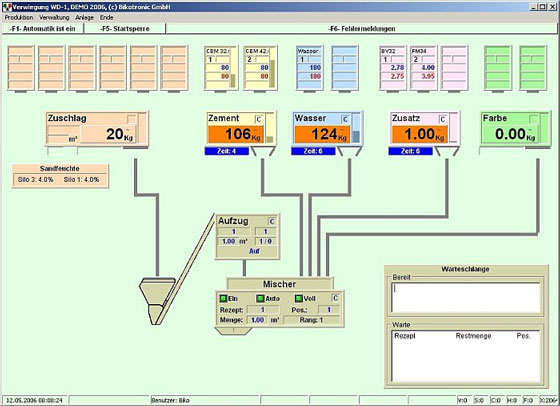Image resolution: width=560 pixels, height=406 pixels.
Task: Open the Anlage menu
Action: pyautogui.click(x=84, y=17)
